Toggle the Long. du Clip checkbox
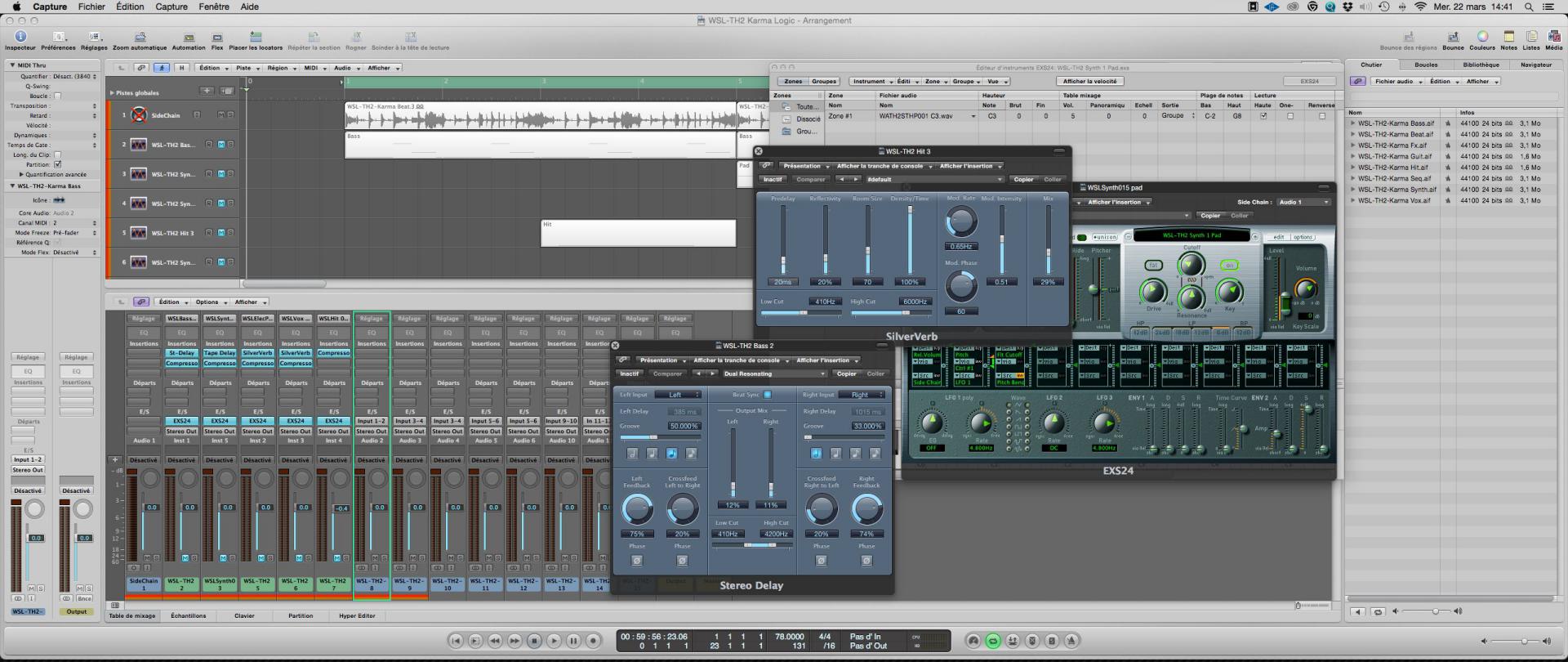Image resolution: width=1568 pixels, height=662 pixels. (57, 154)
